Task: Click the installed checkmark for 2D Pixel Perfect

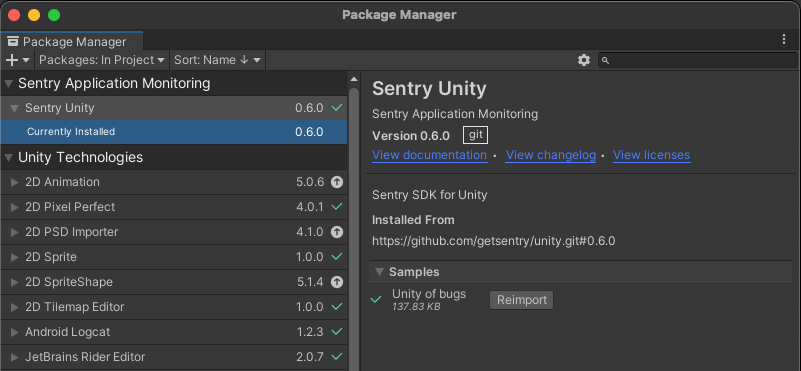Action: click(x=337, y=207)
